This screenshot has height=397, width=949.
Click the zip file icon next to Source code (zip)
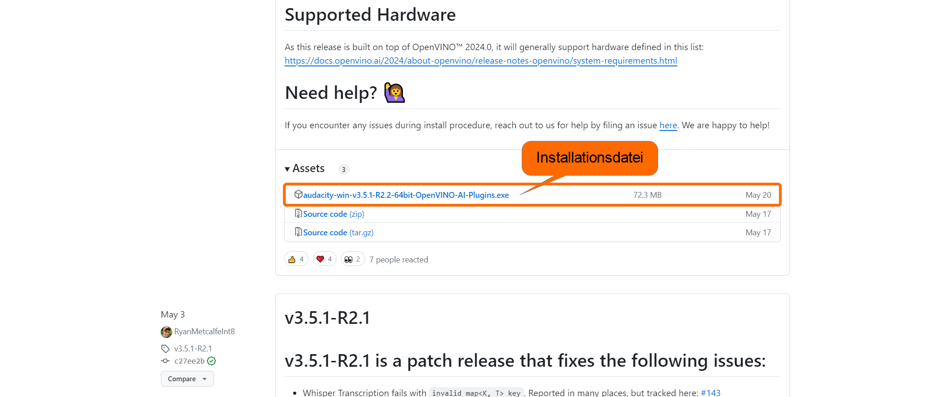point(298,214)
